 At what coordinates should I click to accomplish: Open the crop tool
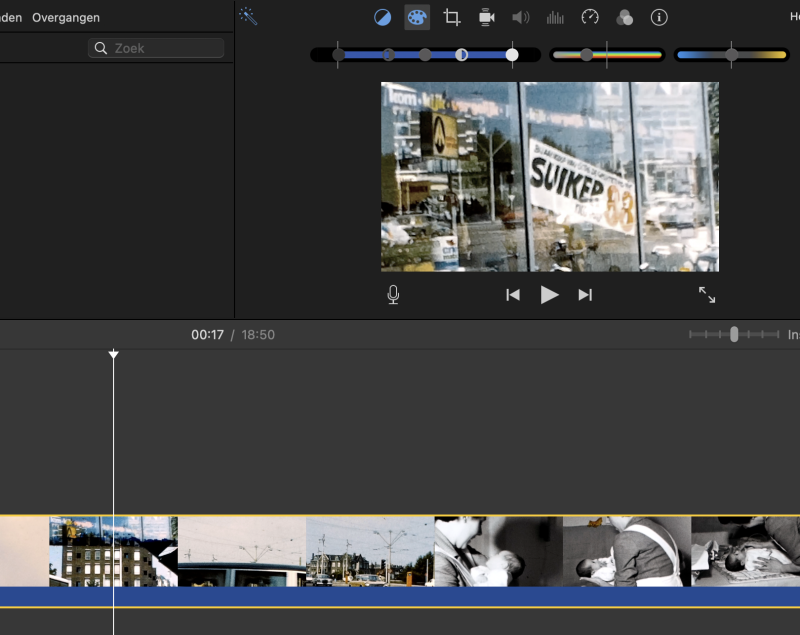click(452, 17)
